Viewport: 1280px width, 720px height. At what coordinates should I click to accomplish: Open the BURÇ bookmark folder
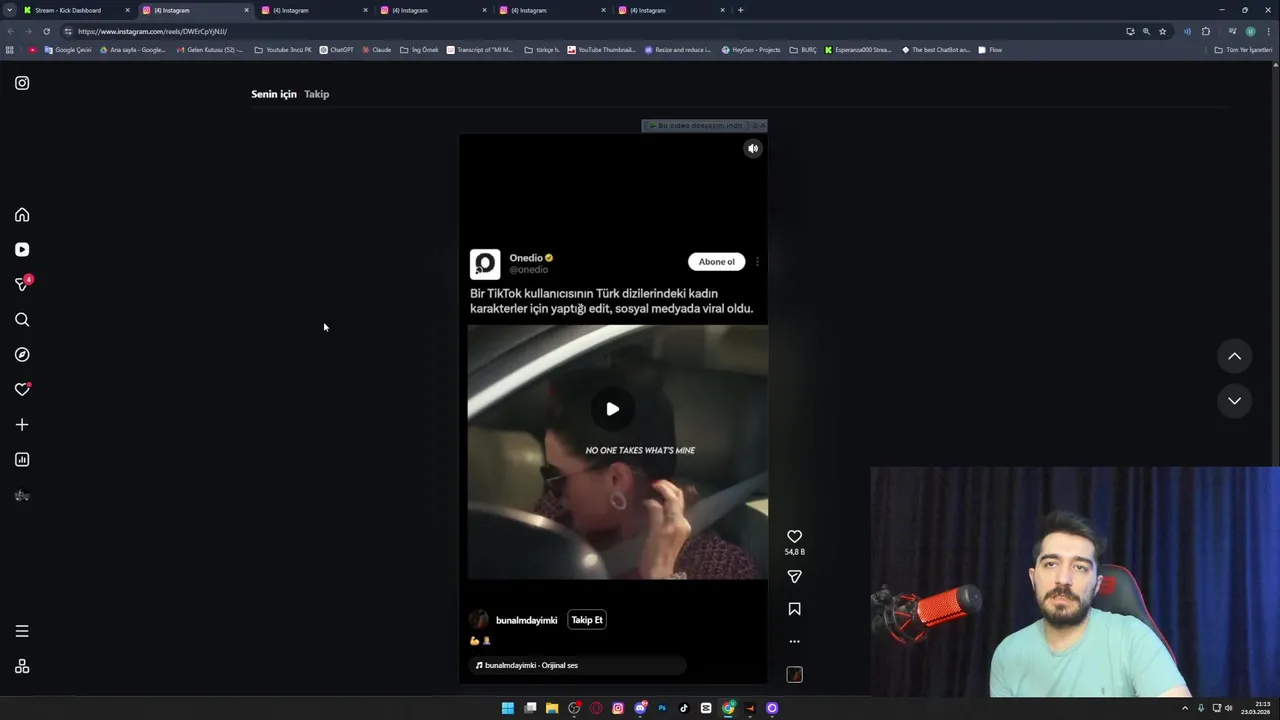pos(803,50)
